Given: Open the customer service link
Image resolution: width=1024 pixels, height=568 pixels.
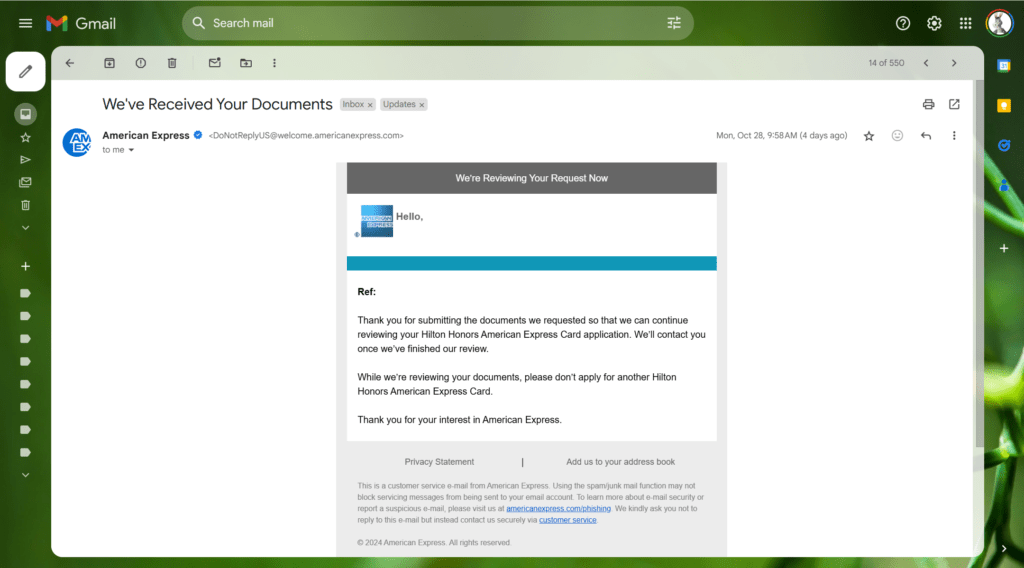Looking at the screenshot, I should (568, 520).
